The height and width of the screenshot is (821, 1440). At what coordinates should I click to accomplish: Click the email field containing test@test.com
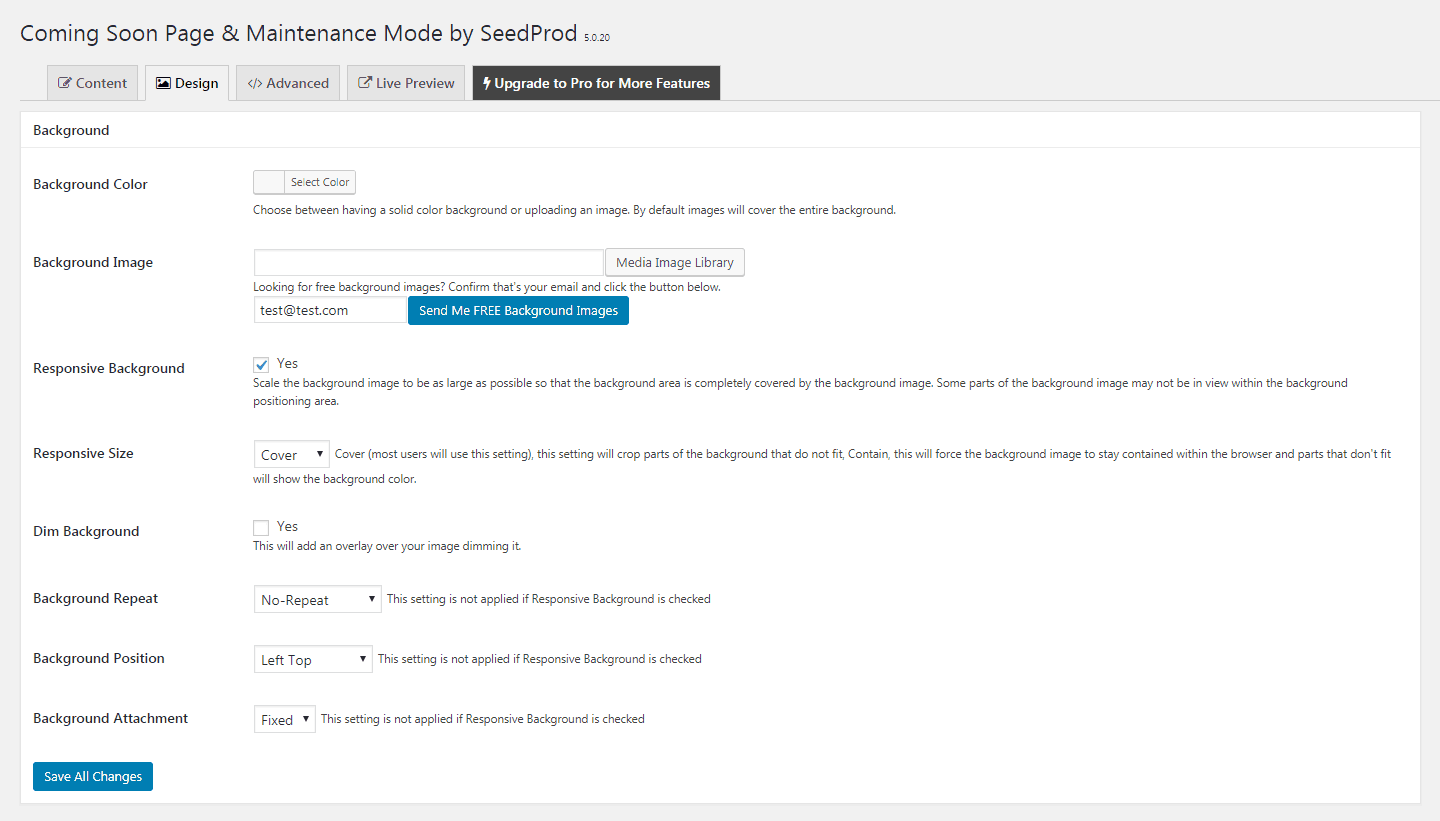point(331,310)
